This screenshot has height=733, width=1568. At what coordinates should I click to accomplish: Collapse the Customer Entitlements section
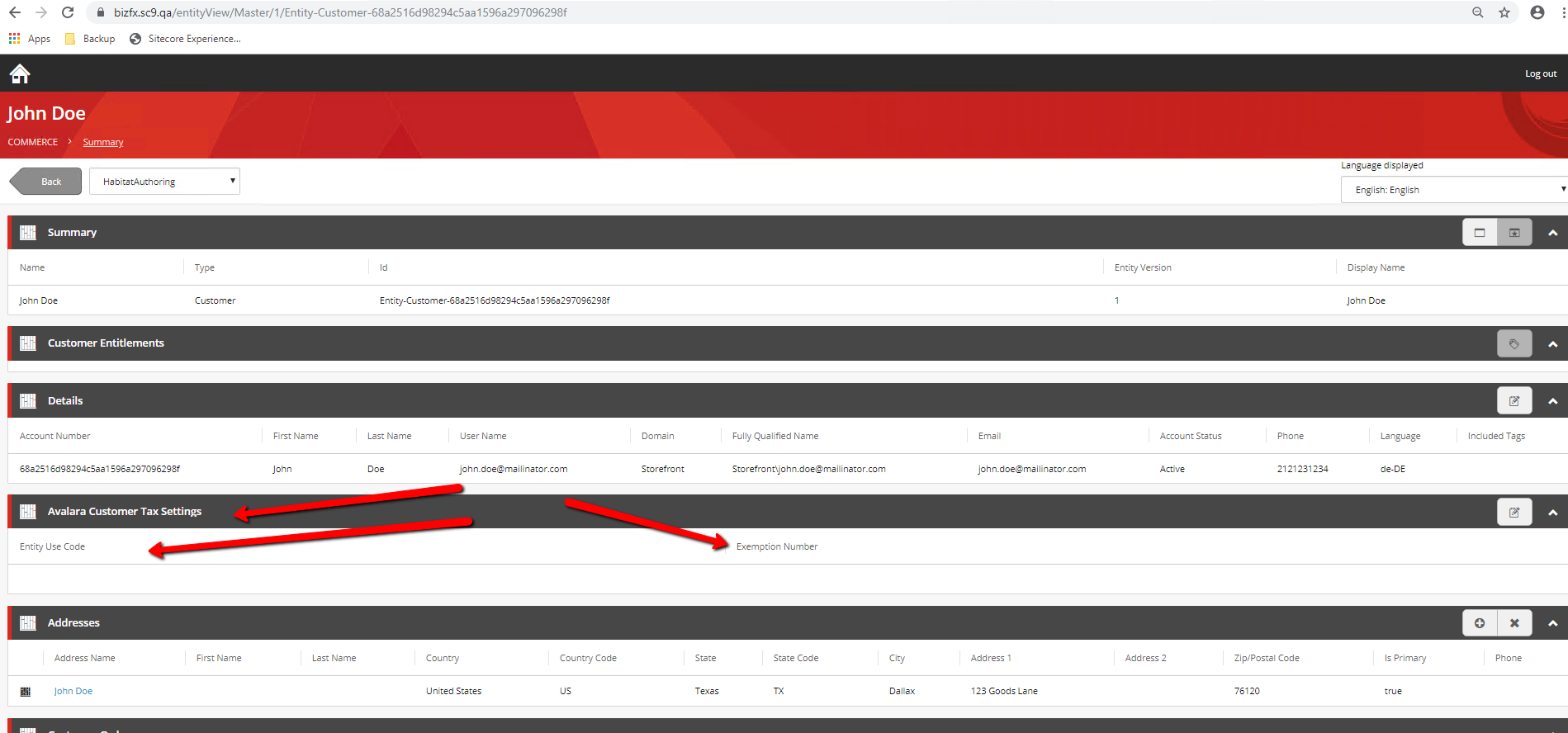click(1553, 344)
